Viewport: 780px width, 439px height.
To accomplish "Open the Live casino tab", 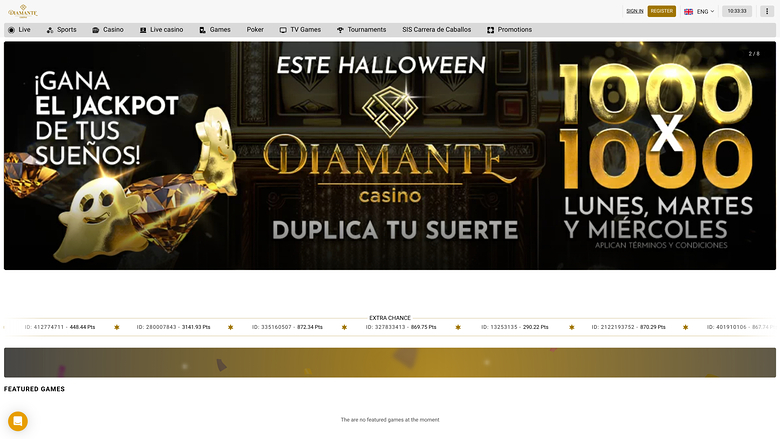I will pyautogui.click(x=161, y=30).
